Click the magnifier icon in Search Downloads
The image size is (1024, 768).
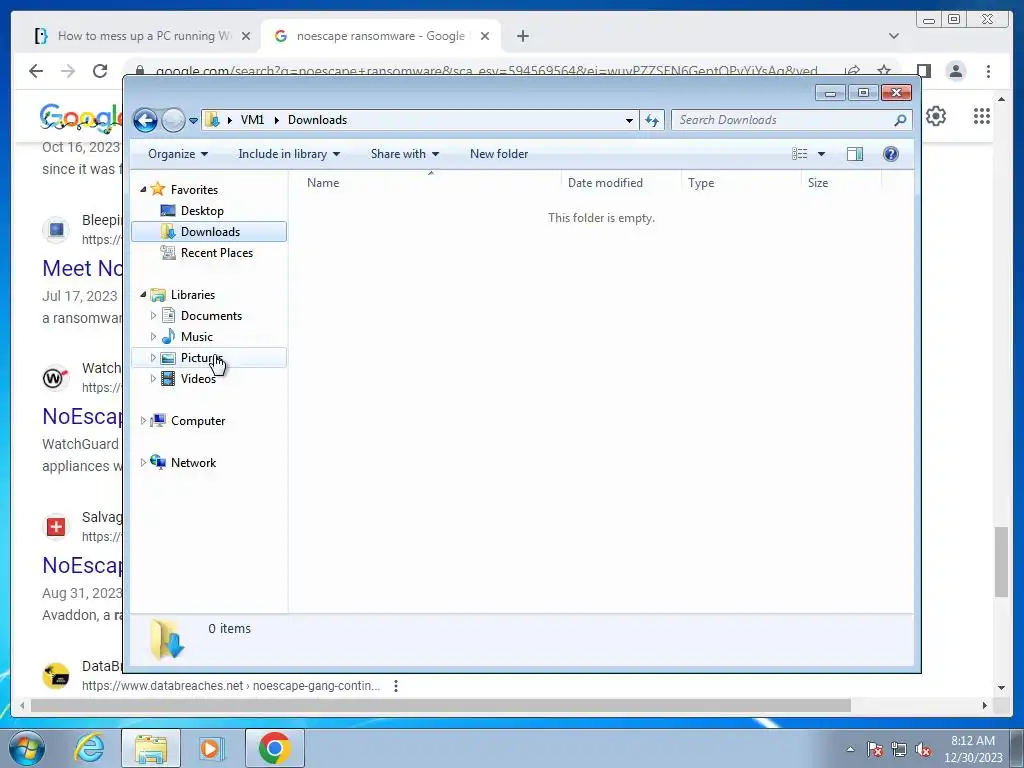click(x=900, y=120)
